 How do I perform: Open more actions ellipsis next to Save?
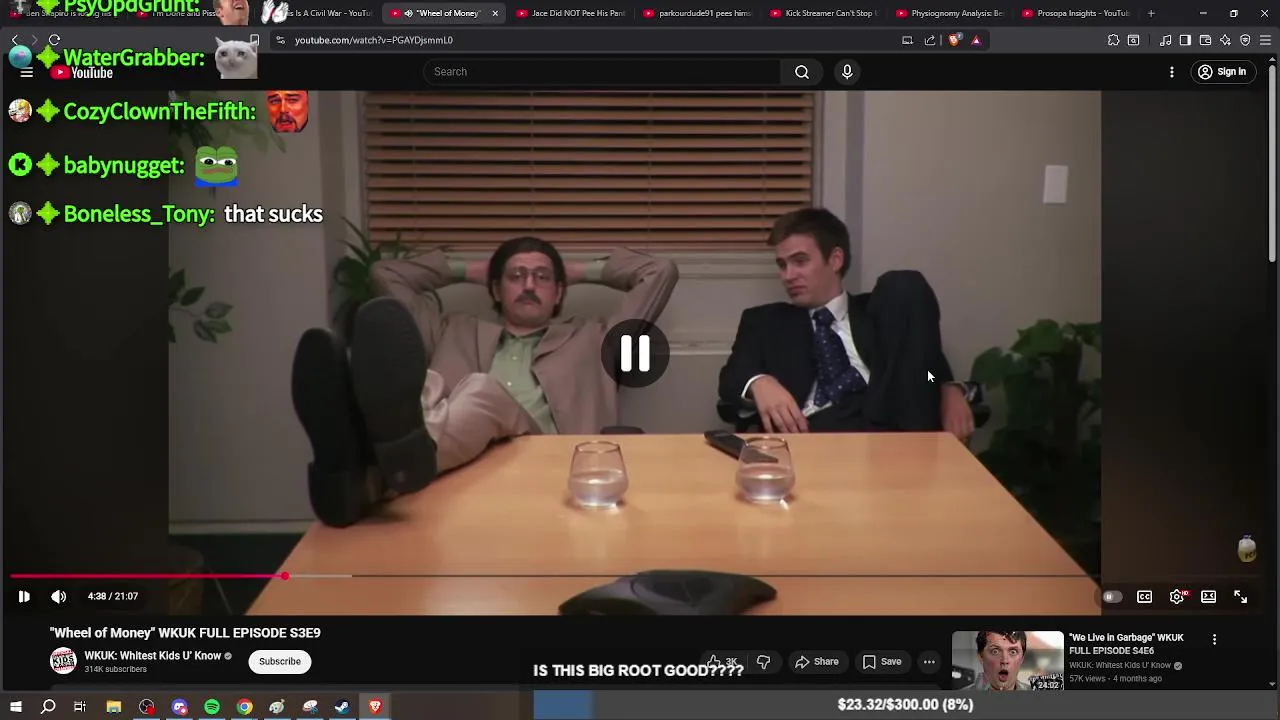(929, 662)
